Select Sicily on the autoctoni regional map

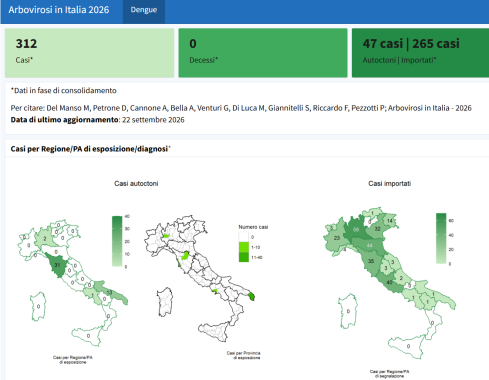point(88,335)
